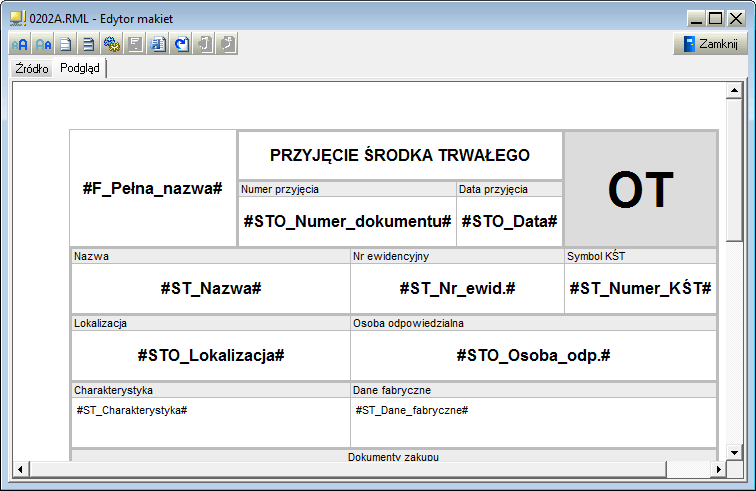Click the gray sheet icon beside the gears
The image size is (756, 491).
click(135, 45)
